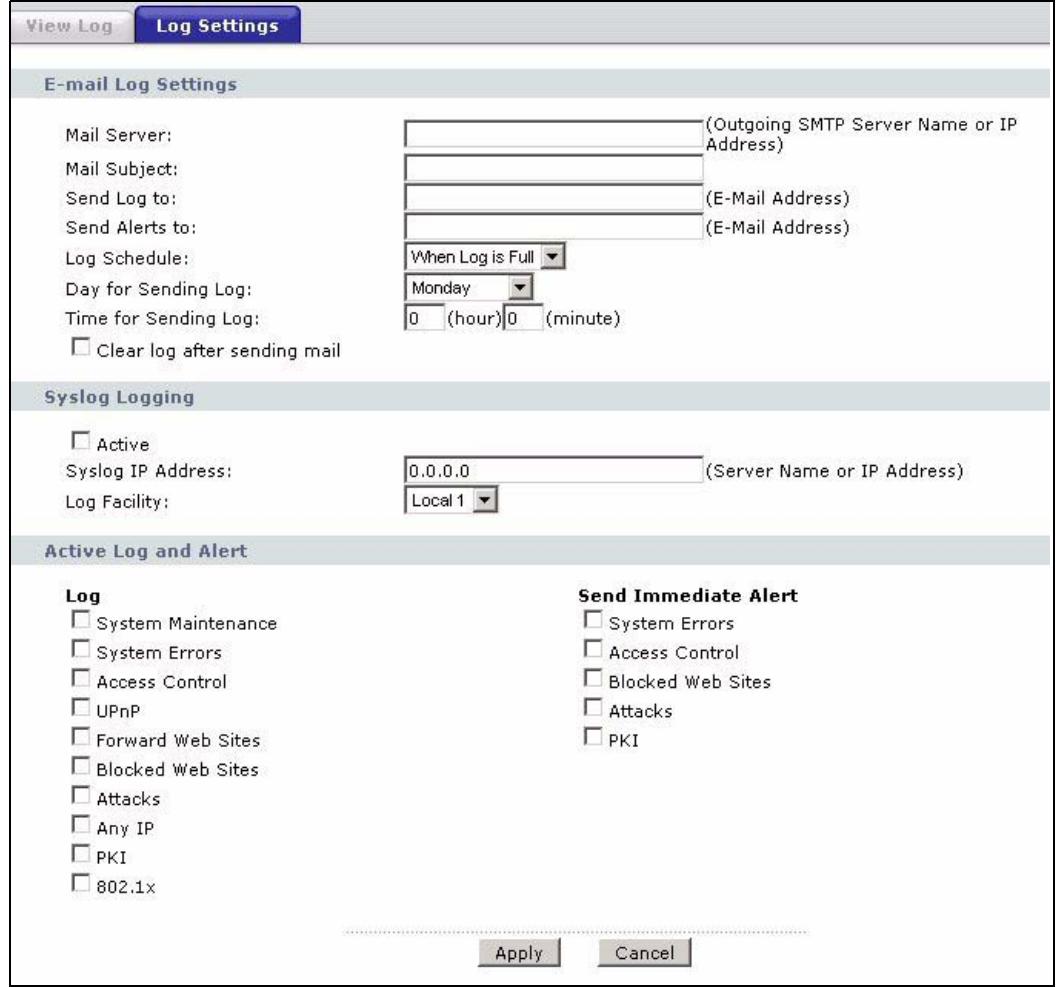The image size is (1059, 987).
Task: Enable Attacks immediate alert checkbox
Action: [593, 707]
